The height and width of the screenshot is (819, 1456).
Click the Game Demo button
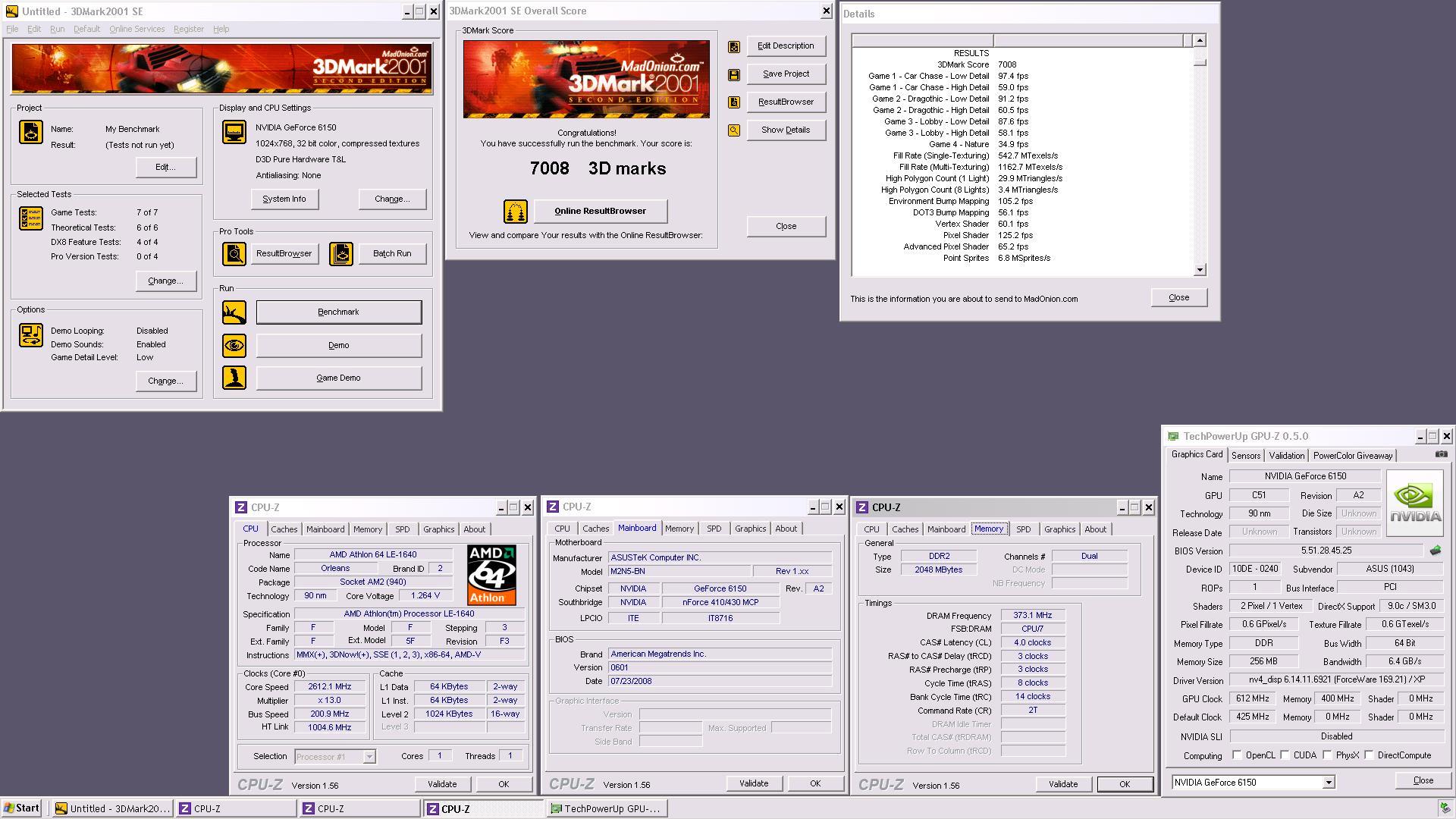click(x=339, y=378)
